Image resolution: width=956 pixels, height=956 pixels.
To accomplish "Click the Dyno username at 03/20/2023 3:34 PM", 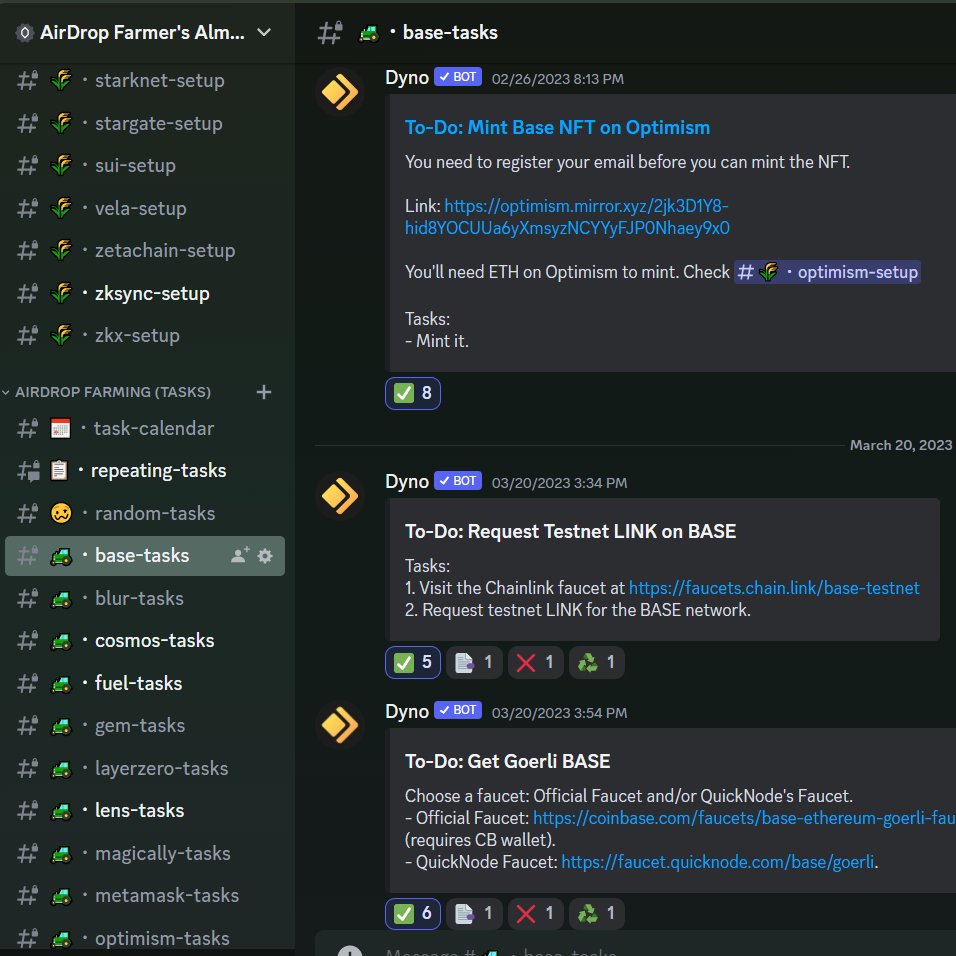I will click(407, 482).
